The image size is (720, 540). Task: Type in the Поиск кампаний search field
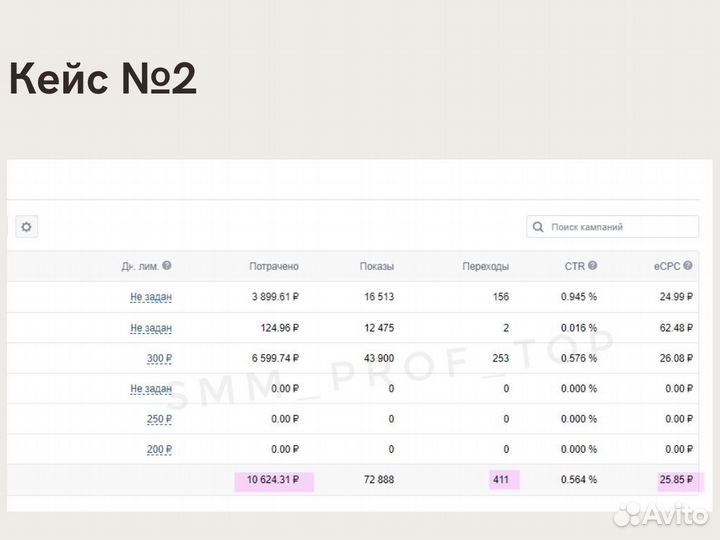620,227
